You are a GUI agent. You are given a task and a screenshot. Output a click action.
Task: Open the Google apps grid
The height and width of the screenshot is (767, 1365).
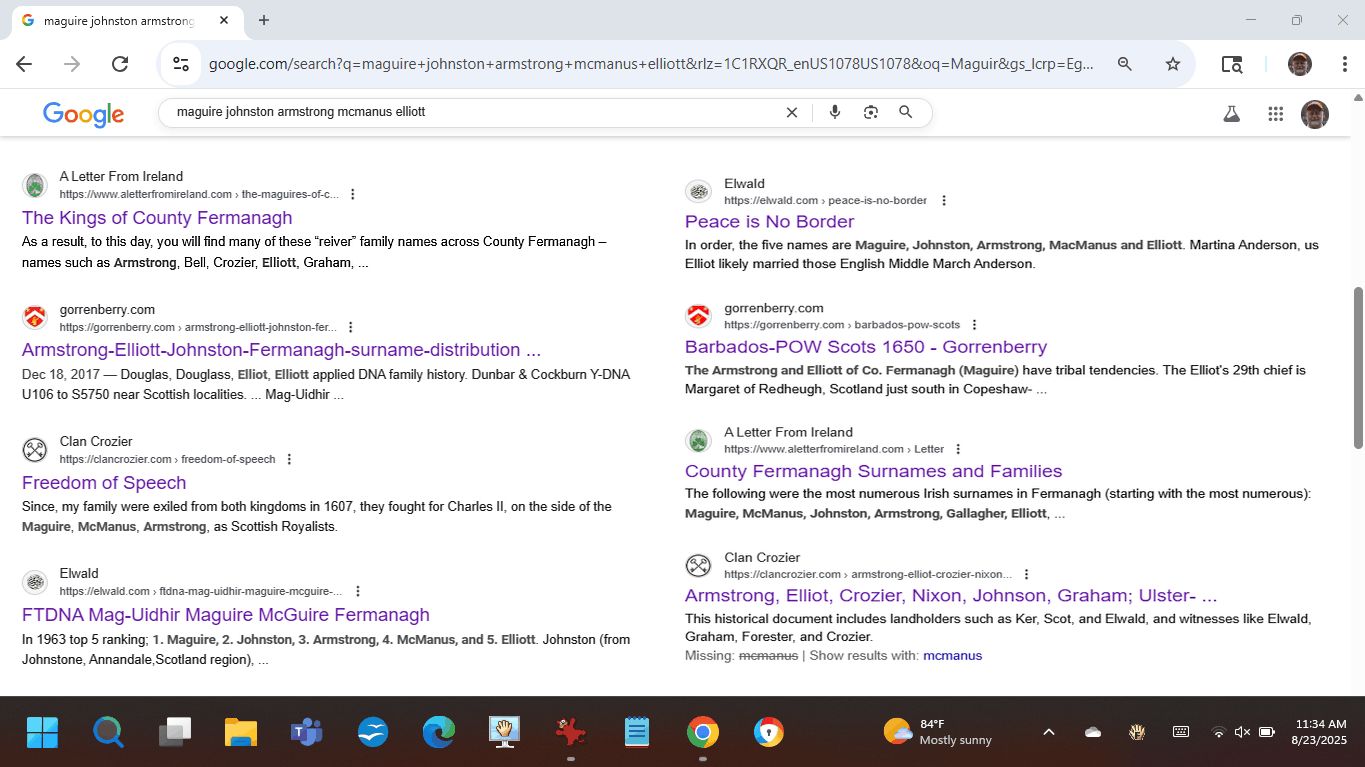1275,114
